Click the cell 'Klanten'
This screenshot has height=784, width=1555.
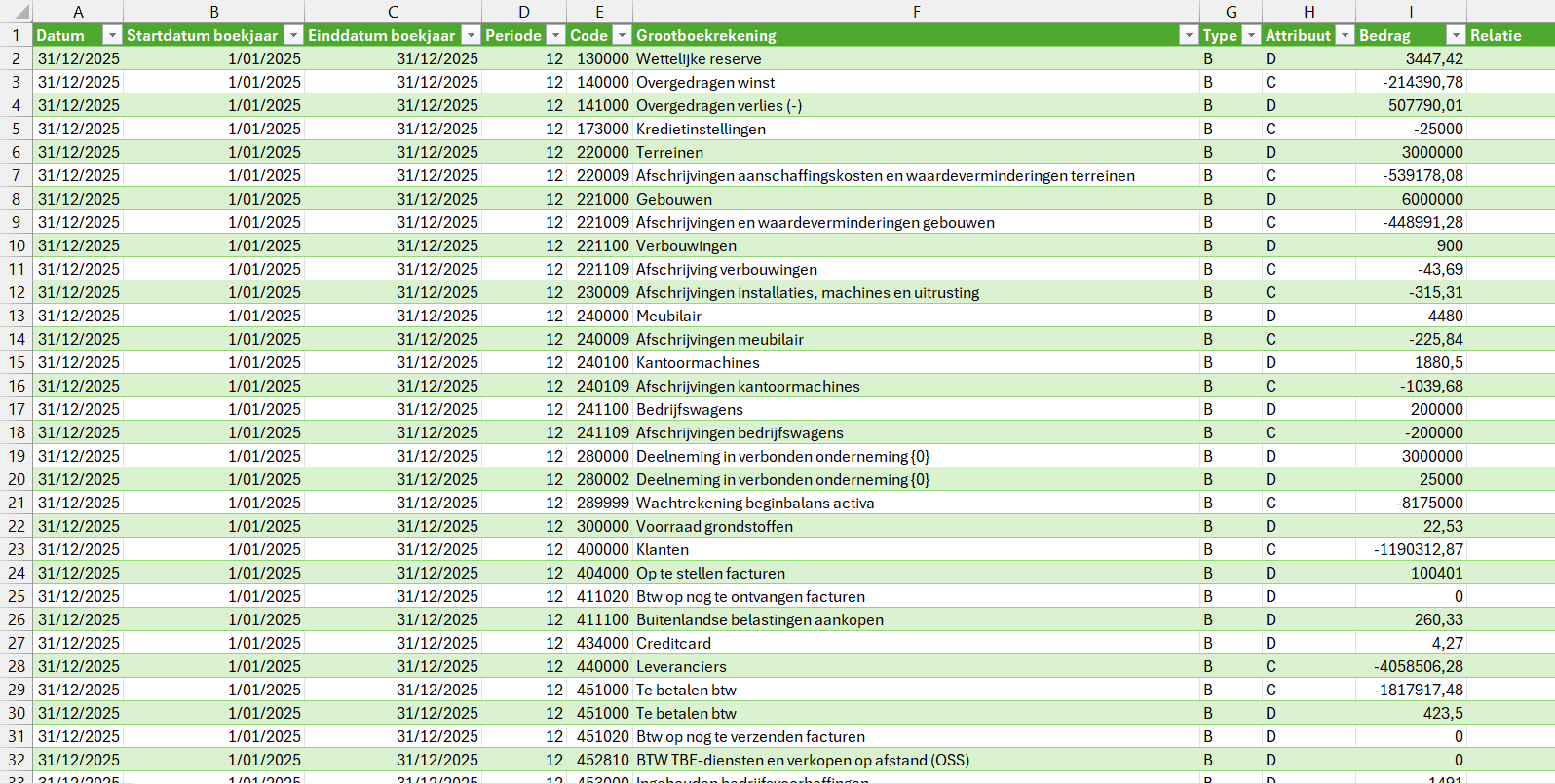[916, 549]
